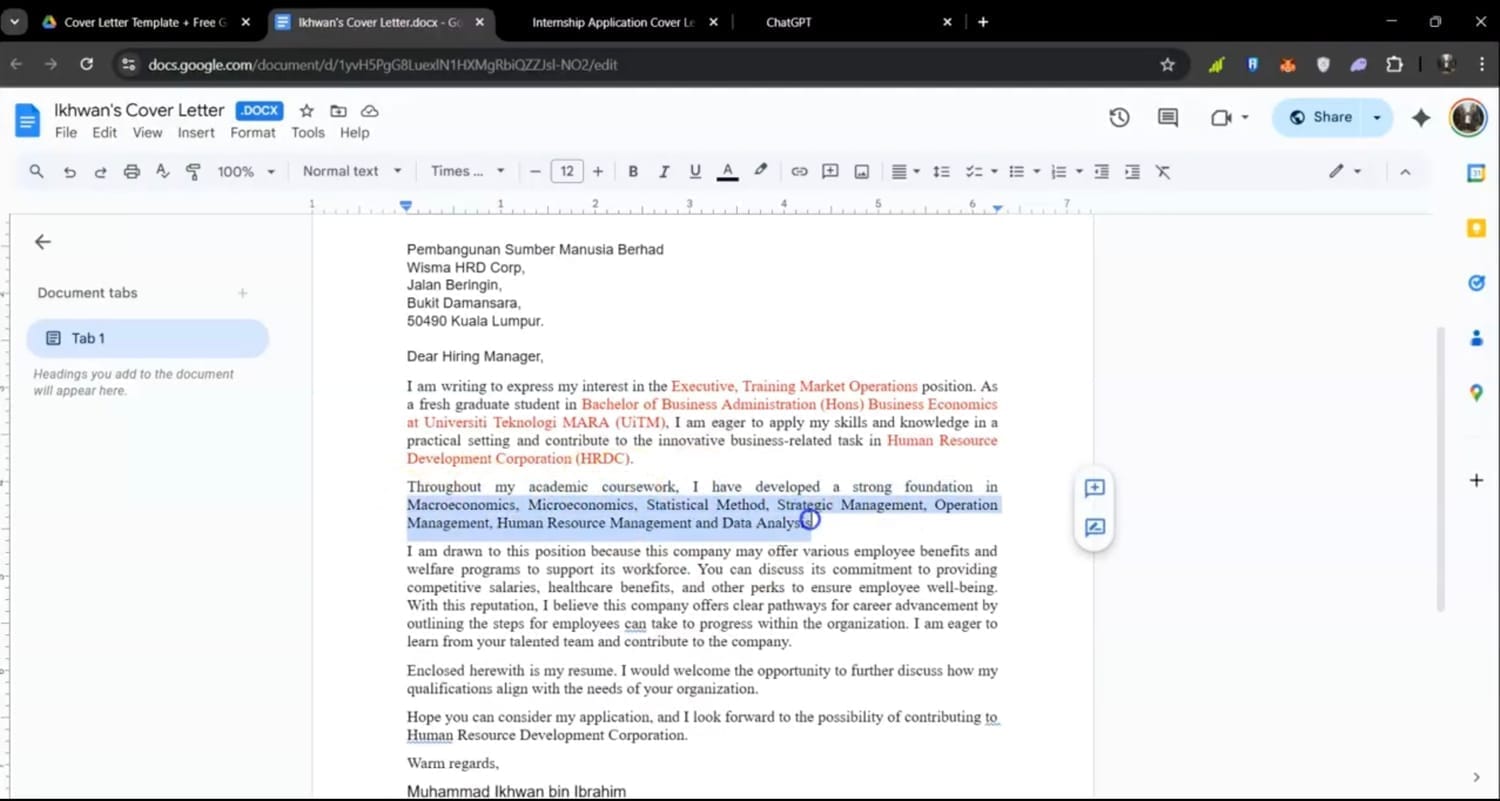The image size is (1500, 801).
Task: Open the text color picker
Action: click(x=728, y=172)
